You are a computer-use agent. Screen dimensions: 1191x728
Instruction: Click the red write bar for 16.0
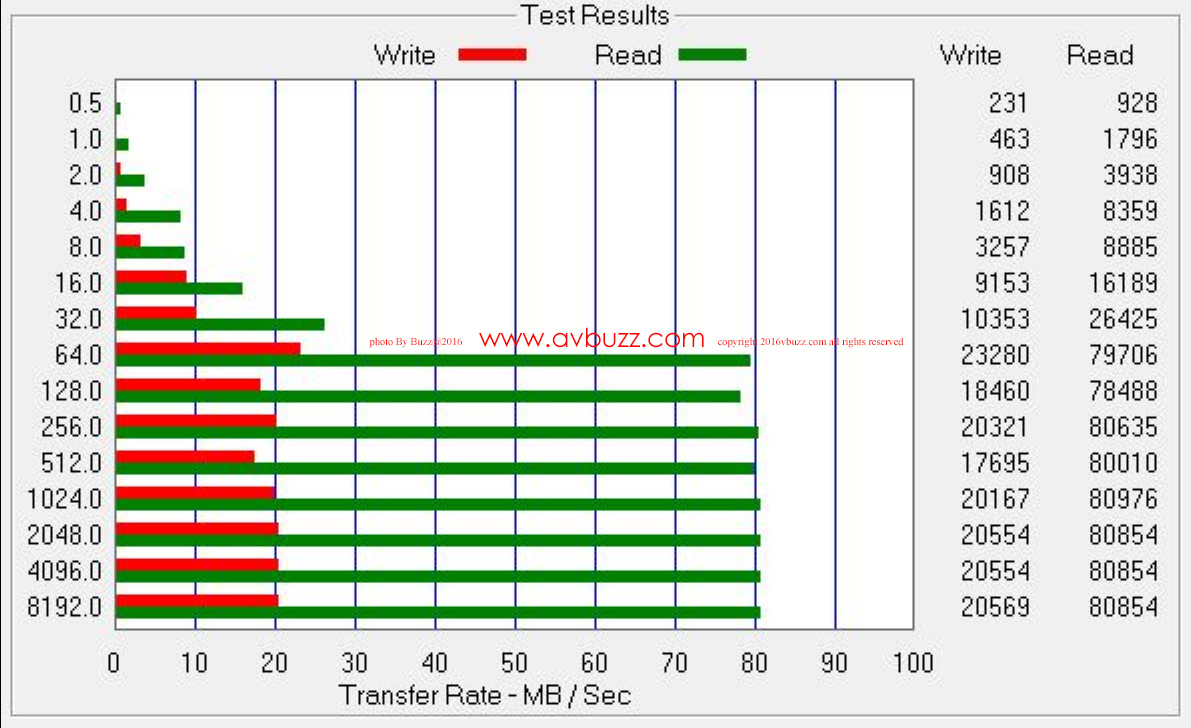click(x=151, y=276)
